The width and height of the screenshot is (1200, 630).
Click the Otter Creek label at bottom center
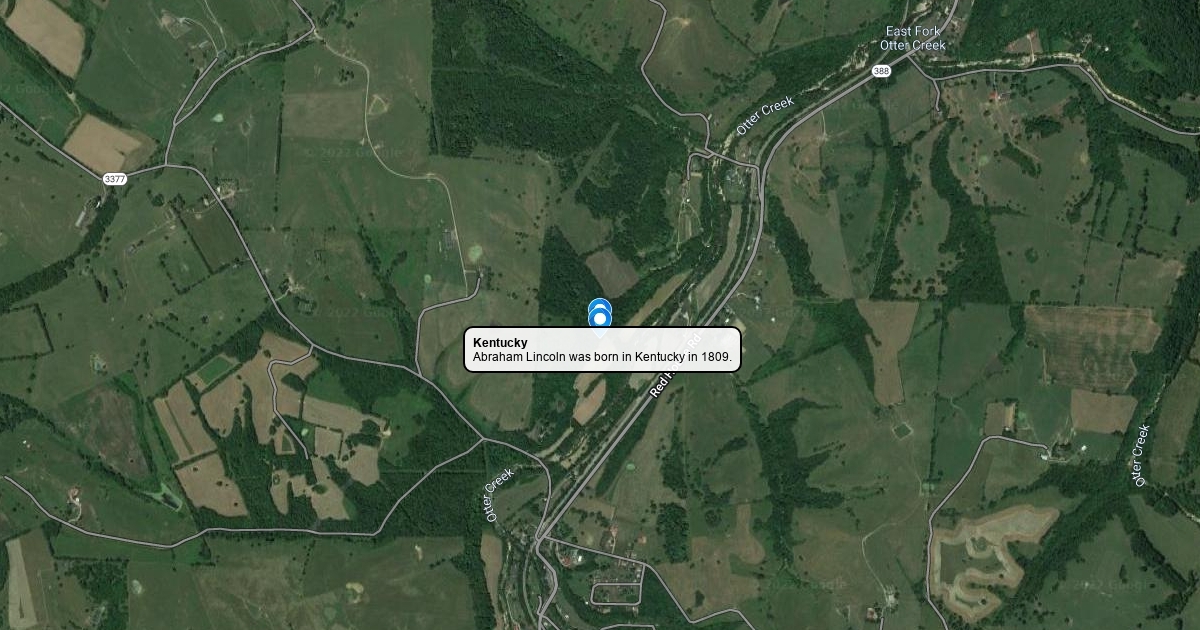click(x=499, y=495)
